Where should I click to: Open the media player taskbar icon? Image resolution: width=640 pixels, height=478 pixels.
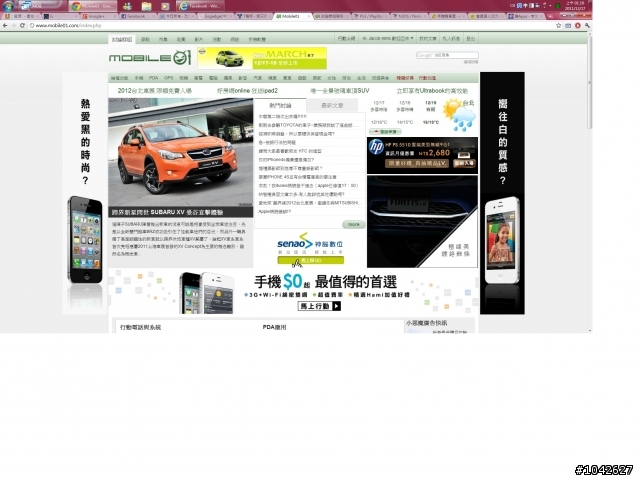tap(164, 6)
